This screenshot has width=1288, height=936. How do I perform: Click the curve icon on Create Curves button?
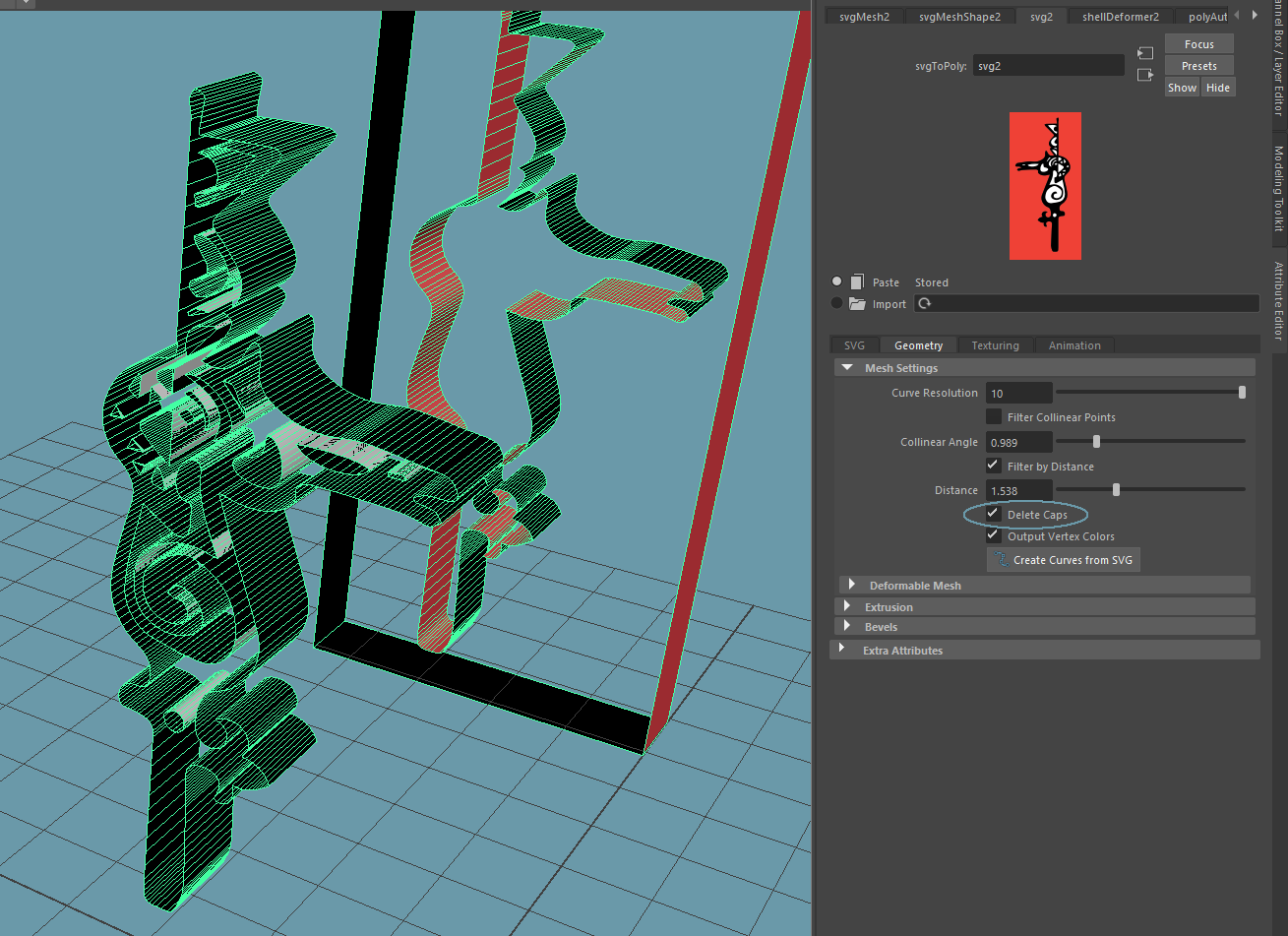[x=1001, y=560]
